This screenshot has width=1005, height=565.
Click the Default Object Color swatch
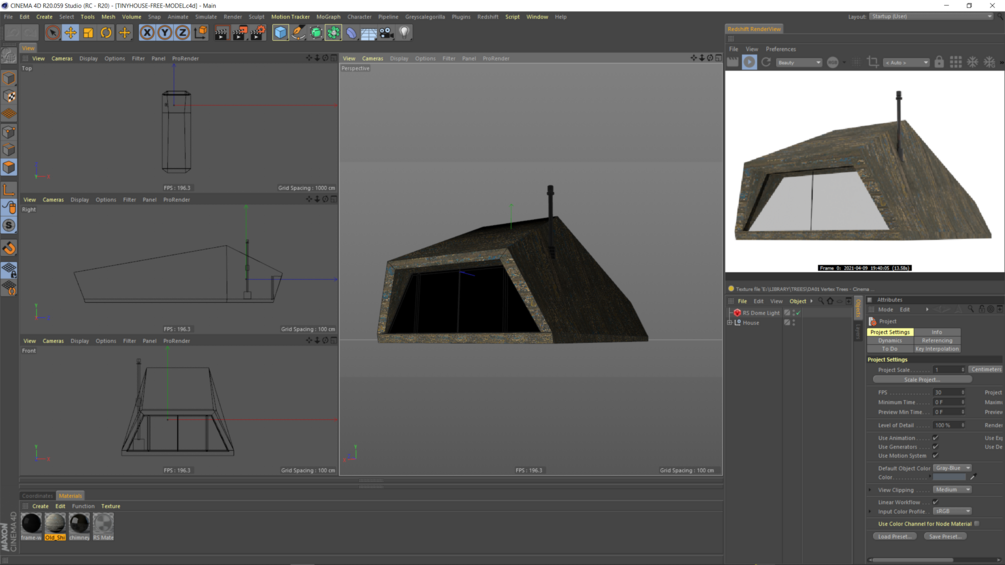950,477
